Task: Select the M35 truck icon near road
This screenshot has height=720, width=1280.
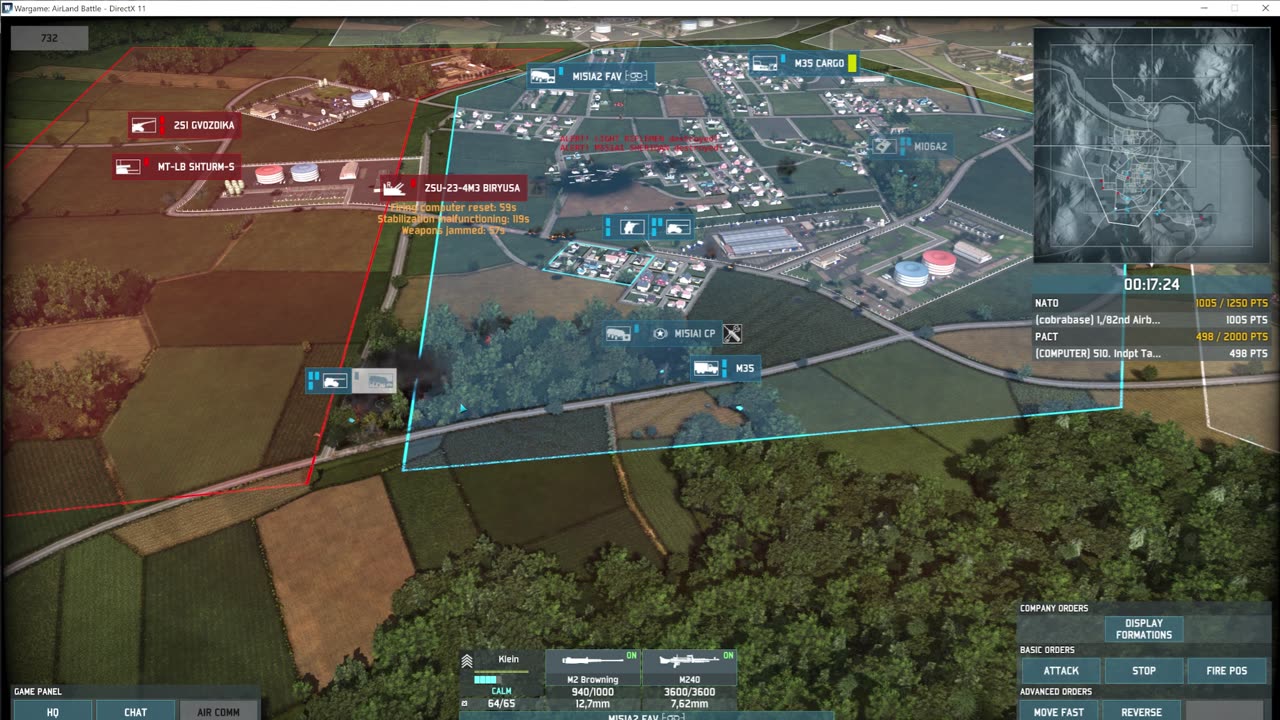Action: click(706, 368)
